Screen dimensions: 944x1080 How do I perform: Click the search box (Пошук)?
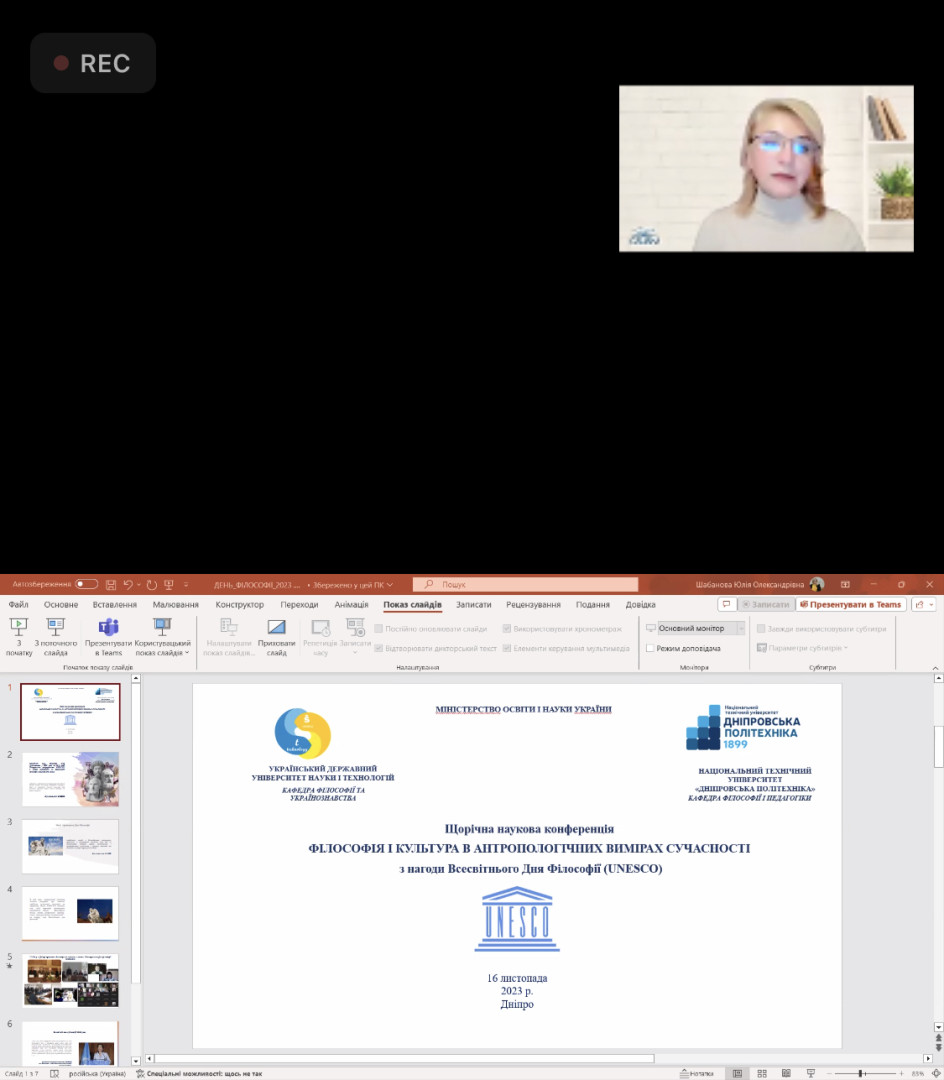coord(525,584)
